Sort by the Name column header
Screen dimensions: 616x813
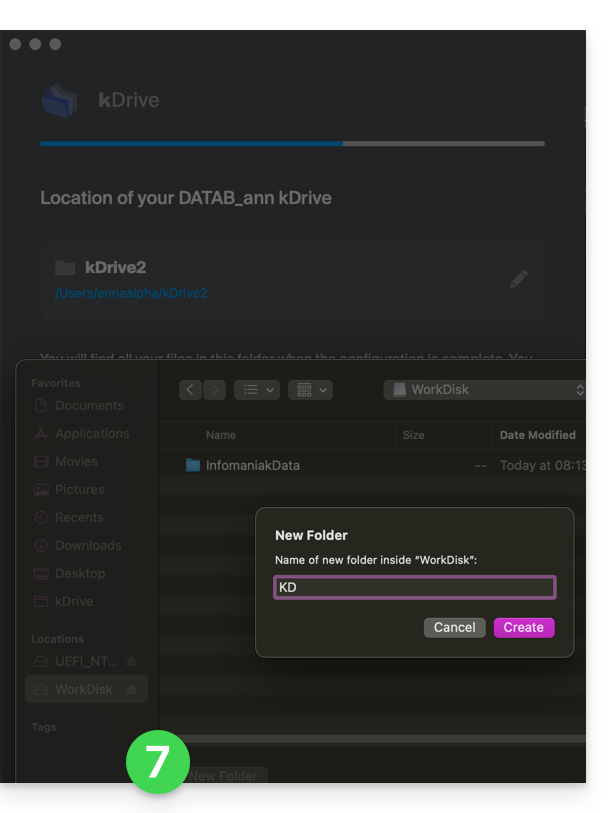click(221, 435)
